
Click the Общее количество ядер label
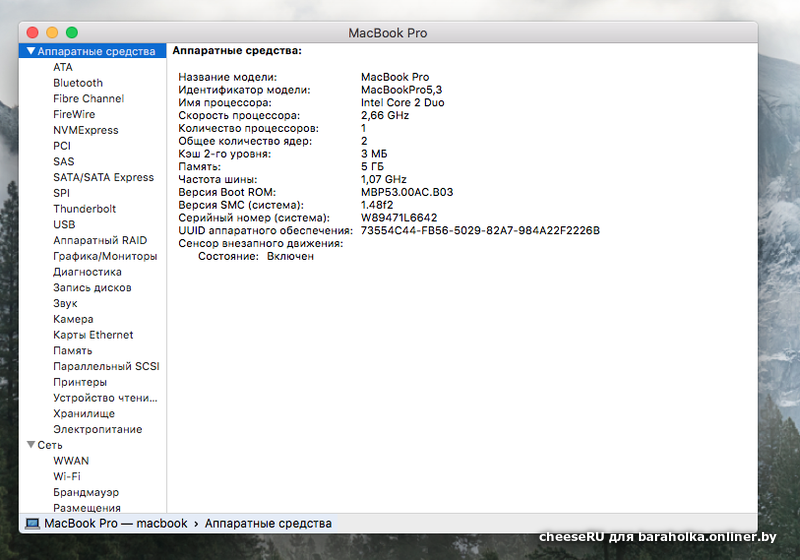click(x=245, y=141)
